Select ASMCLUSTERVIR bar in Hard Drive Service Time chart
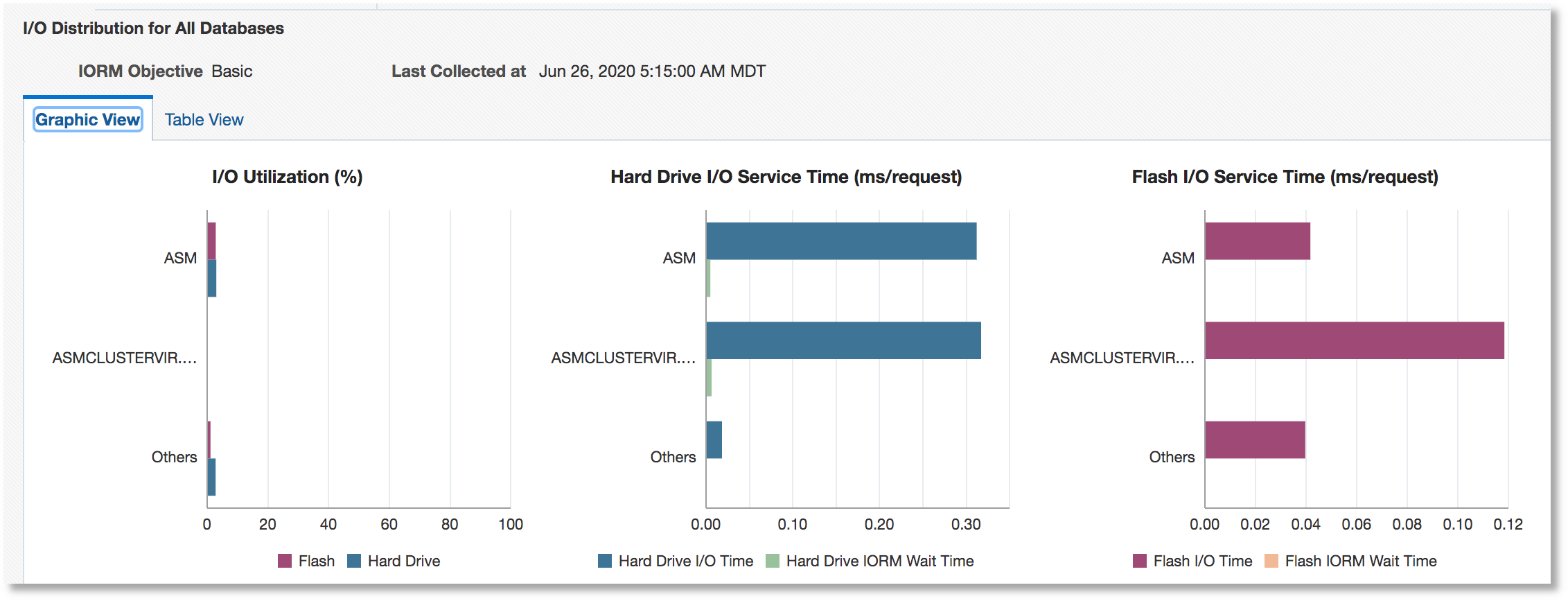The width and height of the screenshot is (1568, 601). click(844, 340)
